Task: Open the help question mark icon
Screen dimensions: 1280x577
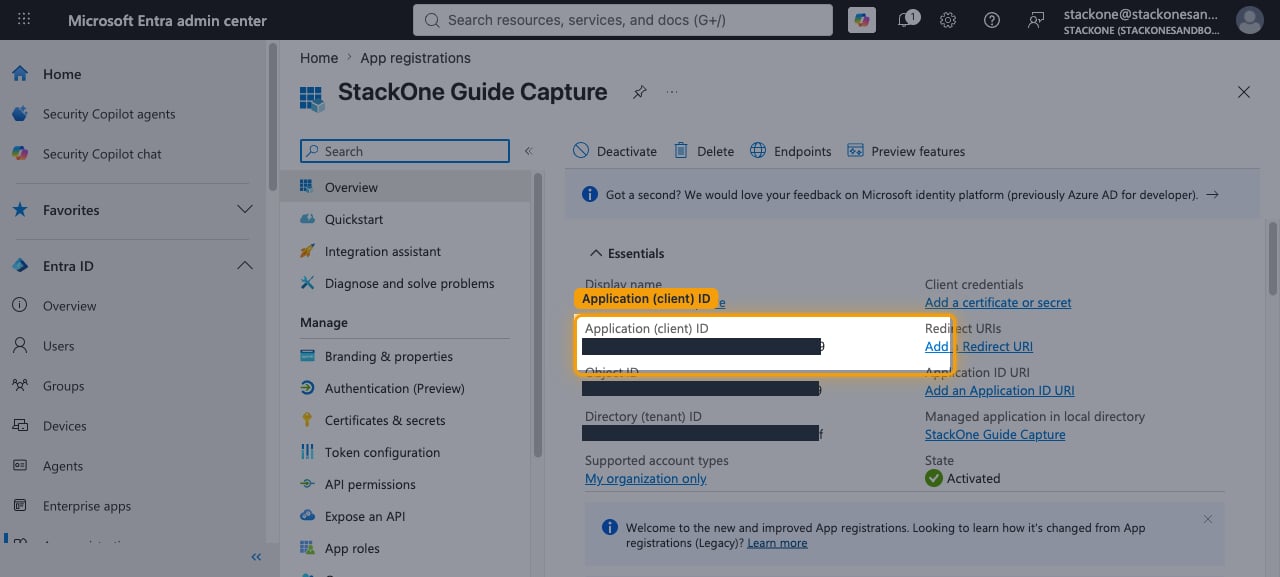Action: [992, 20]
